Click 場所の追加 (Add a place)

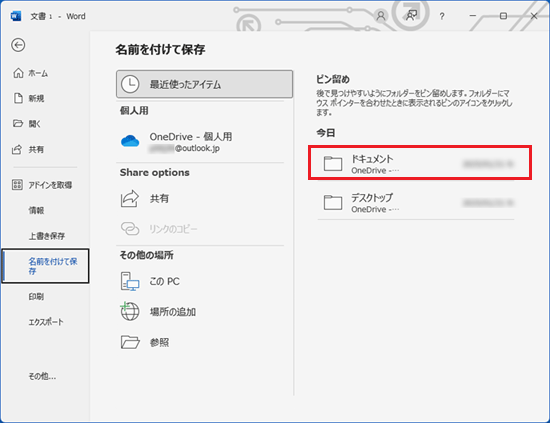point(200,311)
